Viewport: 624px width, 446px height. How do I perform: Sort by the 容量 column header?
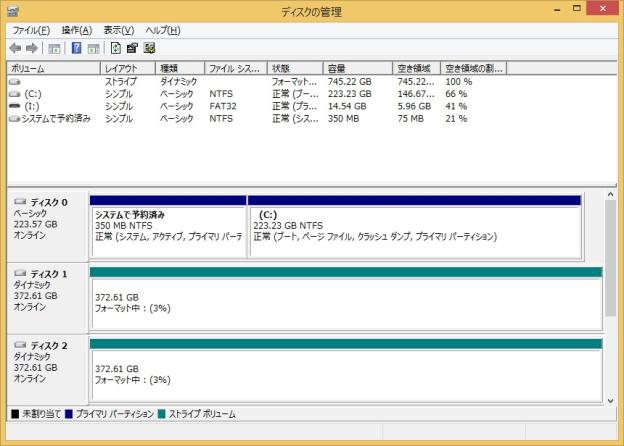pyautogui.click(x=358, y=68)
